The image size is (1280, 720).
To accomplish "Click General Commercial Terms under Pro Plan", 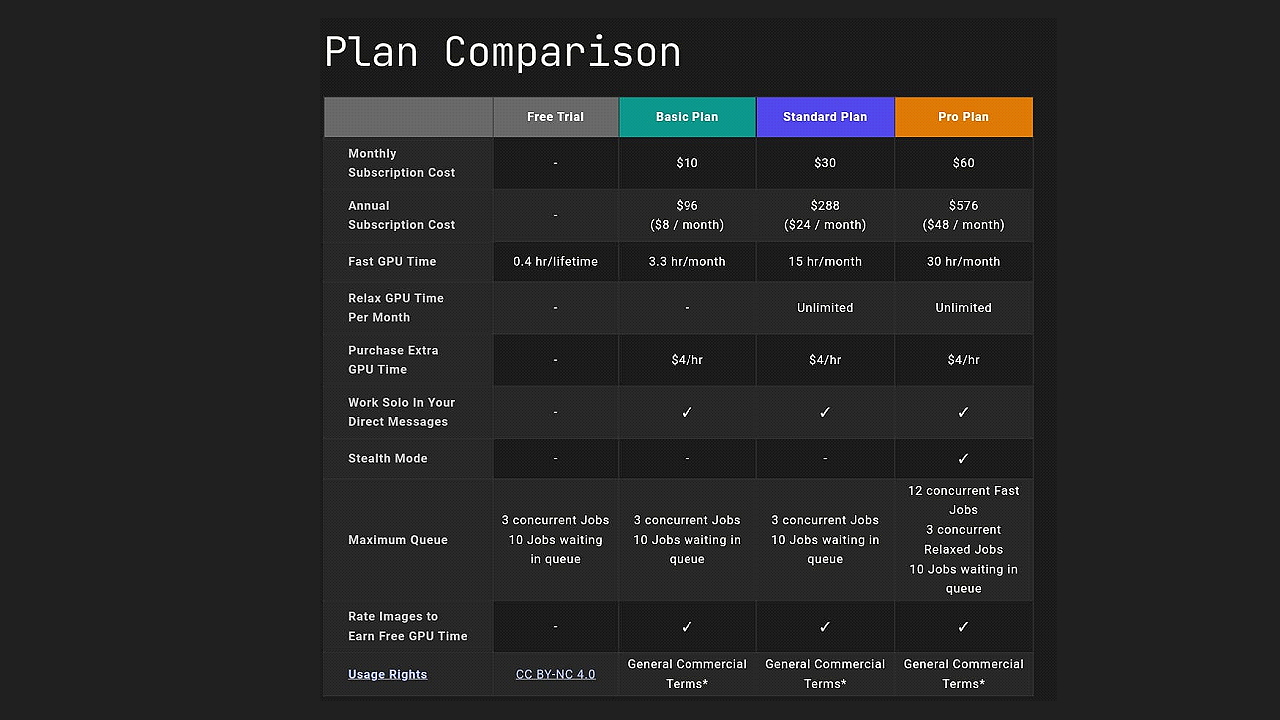I will click(963, 674).
